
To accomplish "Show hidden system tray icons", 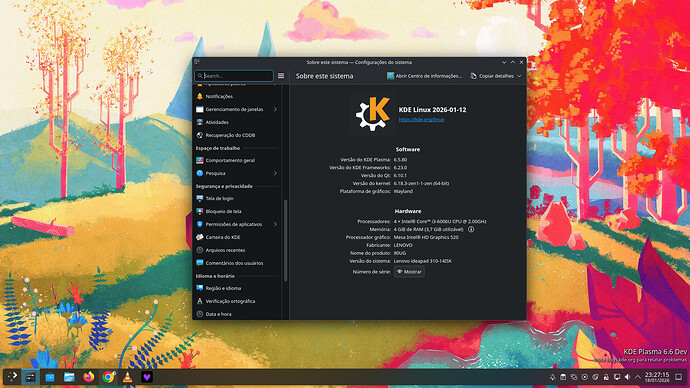I will coord(638,377).
